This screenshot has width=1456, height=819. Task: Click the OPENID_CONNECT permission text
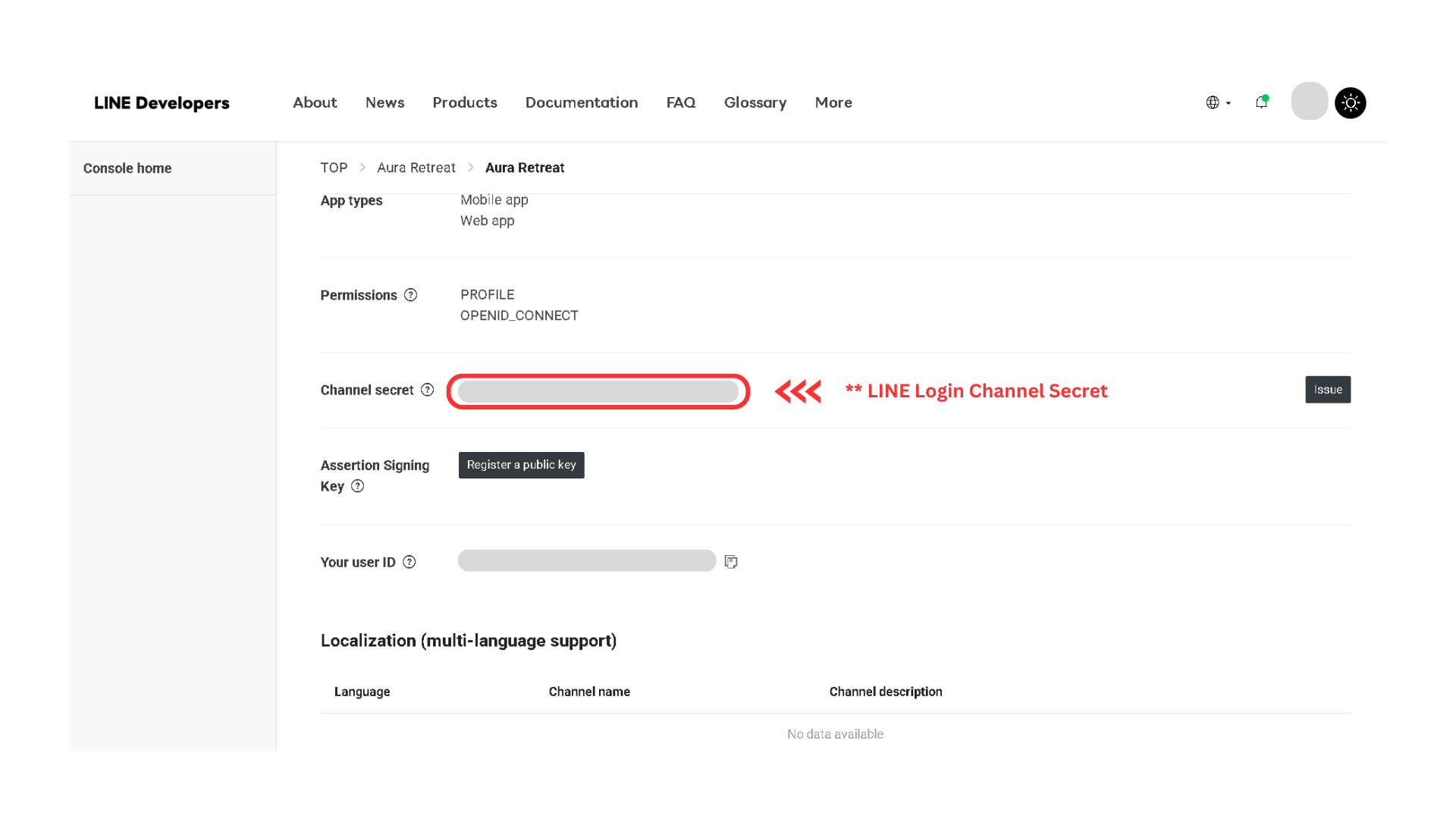519,315
